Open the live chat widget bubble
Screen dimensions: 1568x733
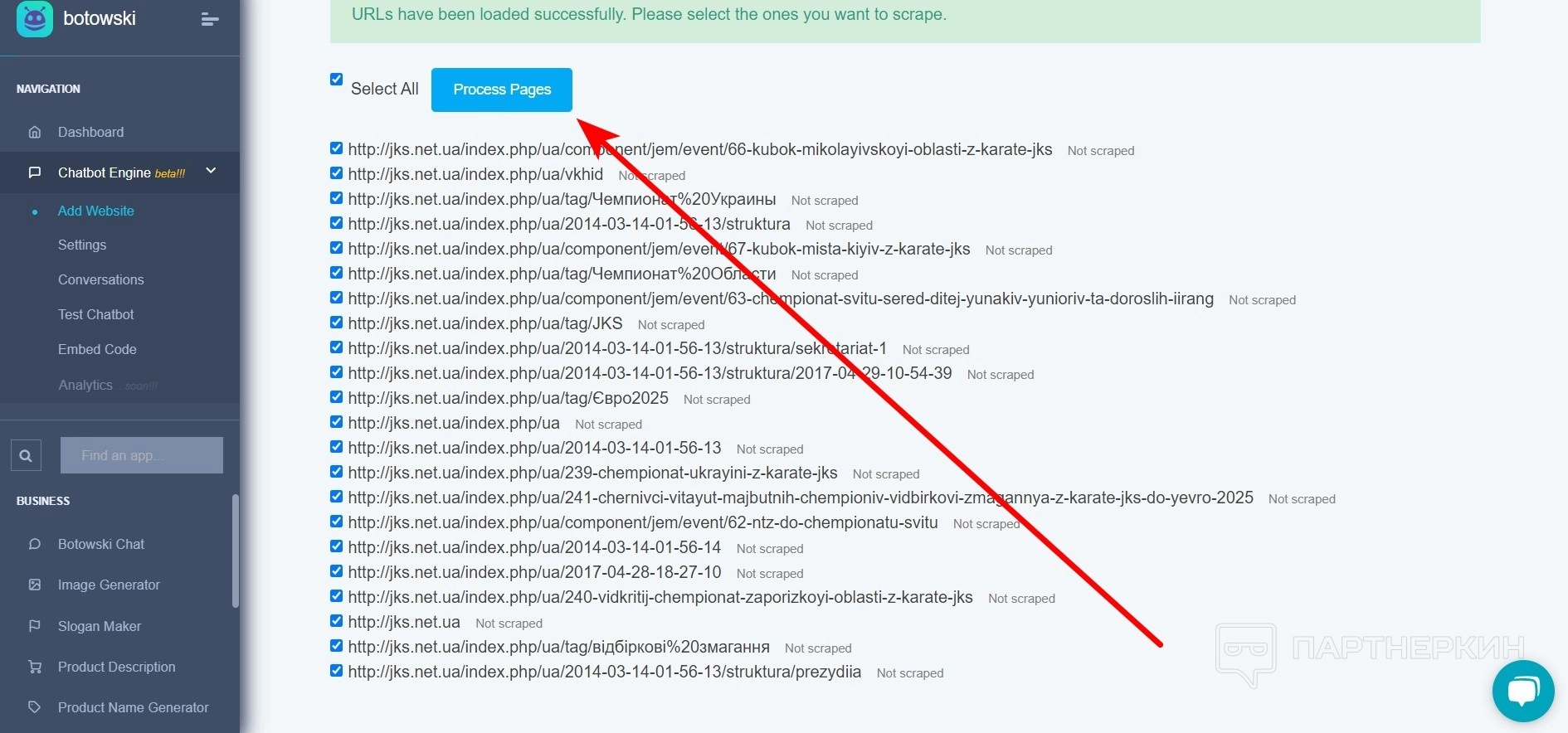[1523, 692]
